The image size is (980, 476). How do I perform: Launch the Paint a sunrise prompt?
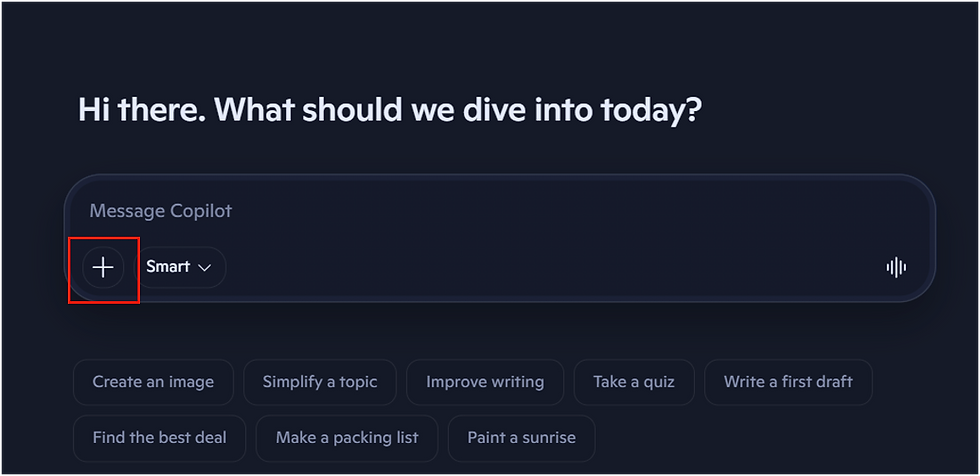[x=521, y=438]
